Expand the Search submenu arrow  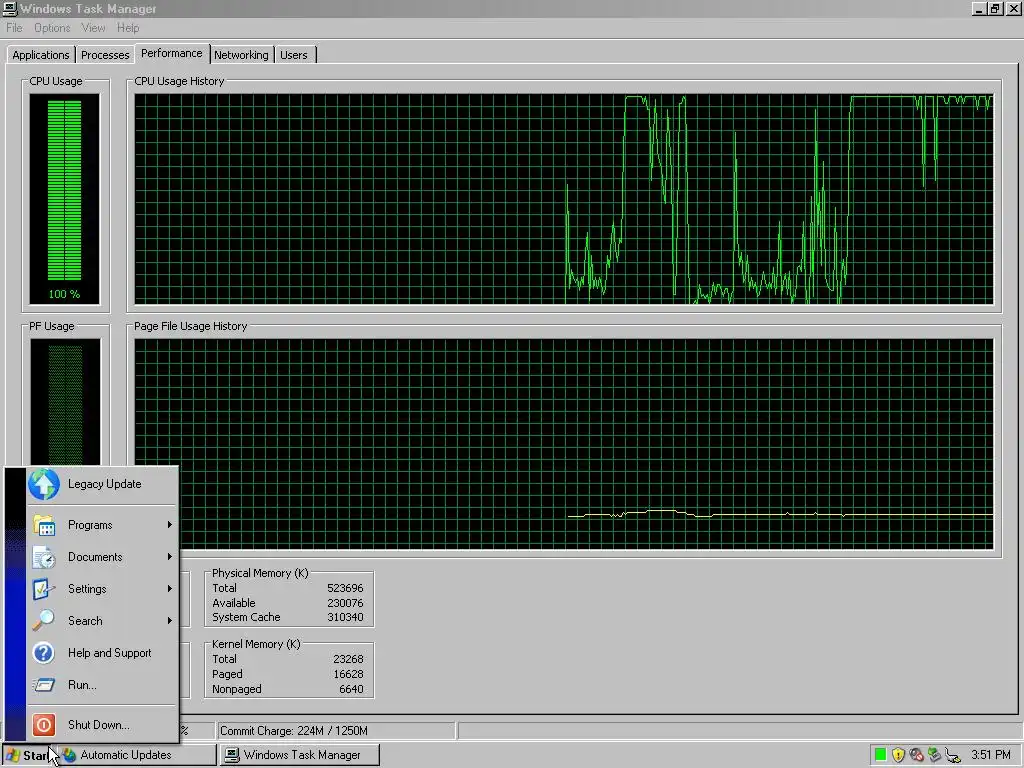[170, 620]
